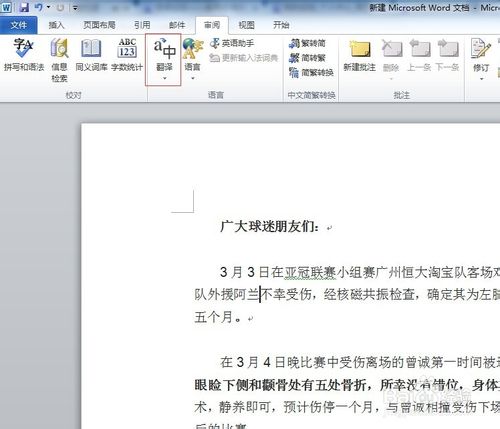This screenshot has height=429, width=500.
Task: Click in the line starting 队外援阿兰
Action: [347, 295]
